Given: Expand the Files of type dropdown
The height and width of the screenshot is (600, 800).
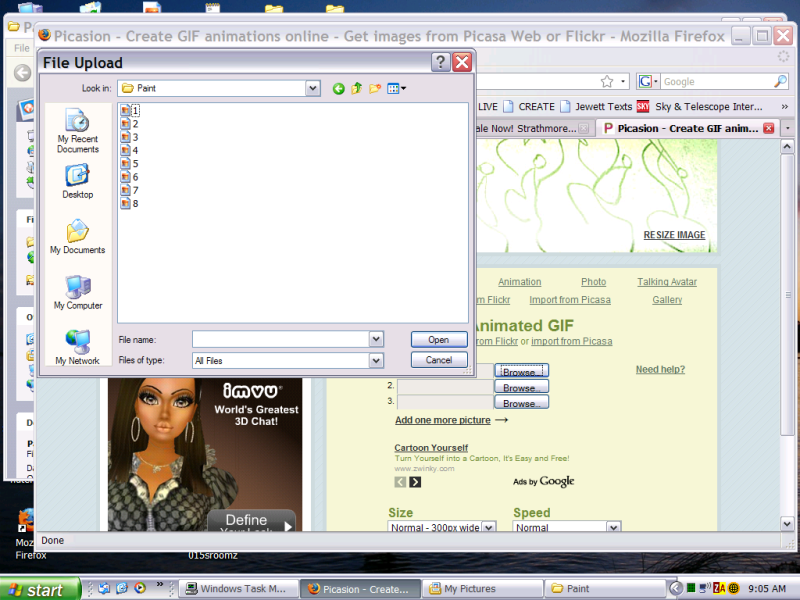Looking at the screenshot, I should pos(376,360).
